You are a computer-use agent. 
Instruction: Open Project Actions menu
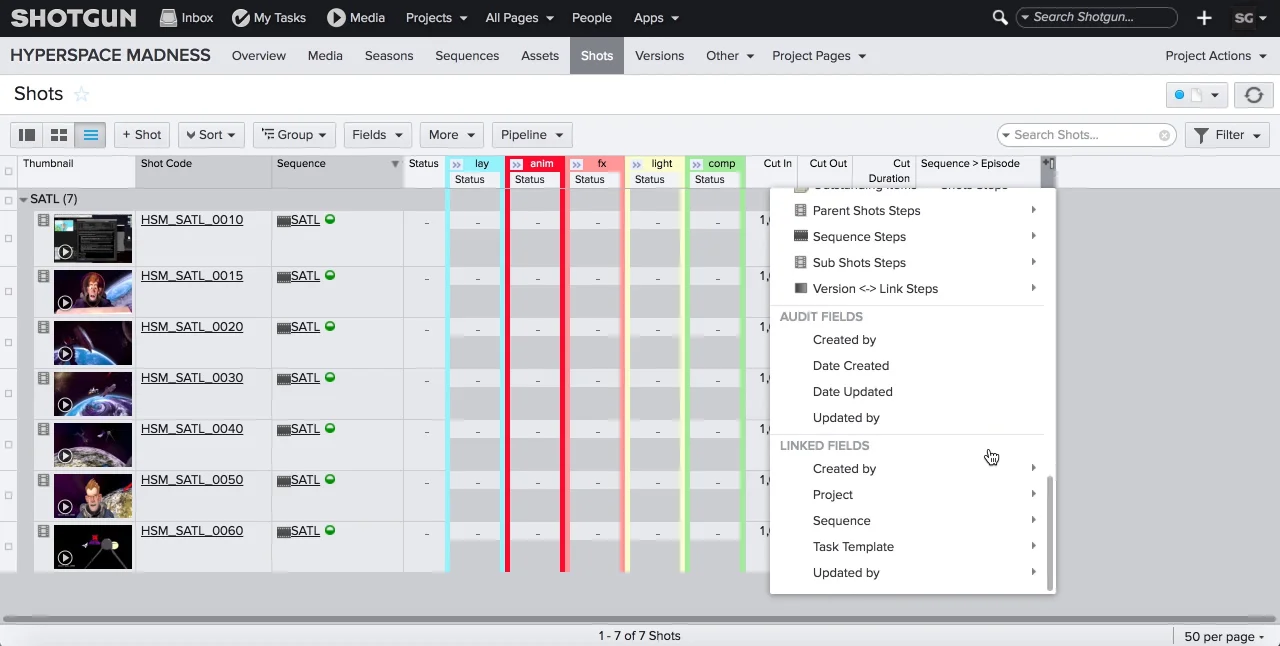coord(1216,56)
